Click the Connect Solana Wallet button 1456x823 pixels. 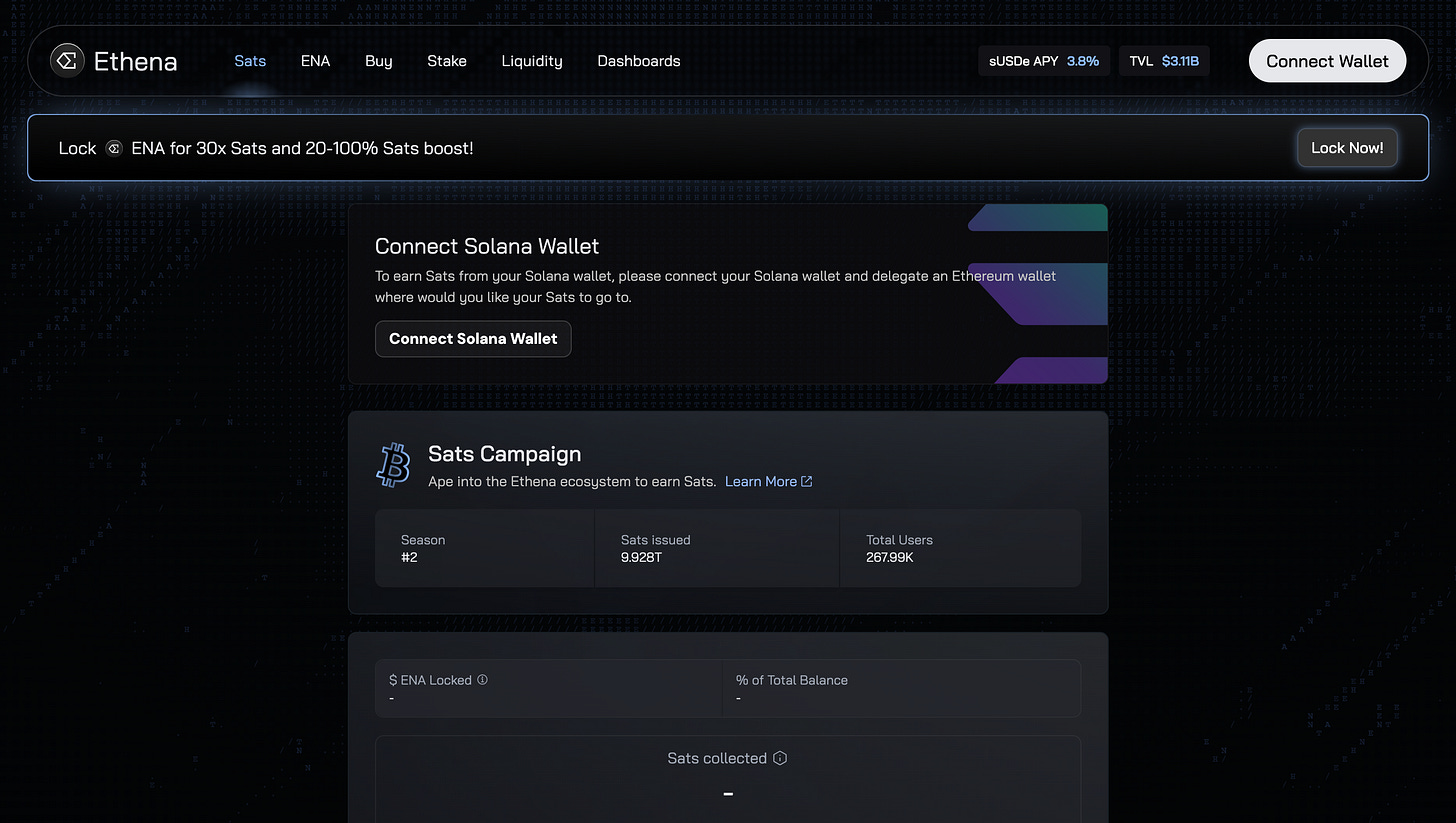tap(473, 339)
